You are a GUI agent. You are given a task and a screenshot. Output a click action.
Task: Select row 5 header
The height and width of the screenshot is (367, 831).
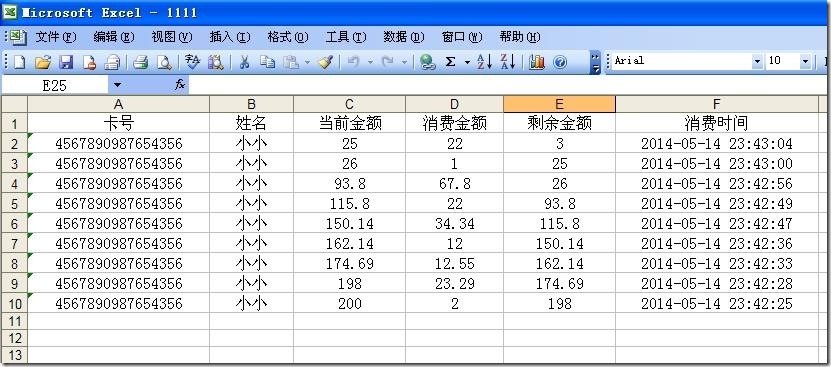coord(14,204)
